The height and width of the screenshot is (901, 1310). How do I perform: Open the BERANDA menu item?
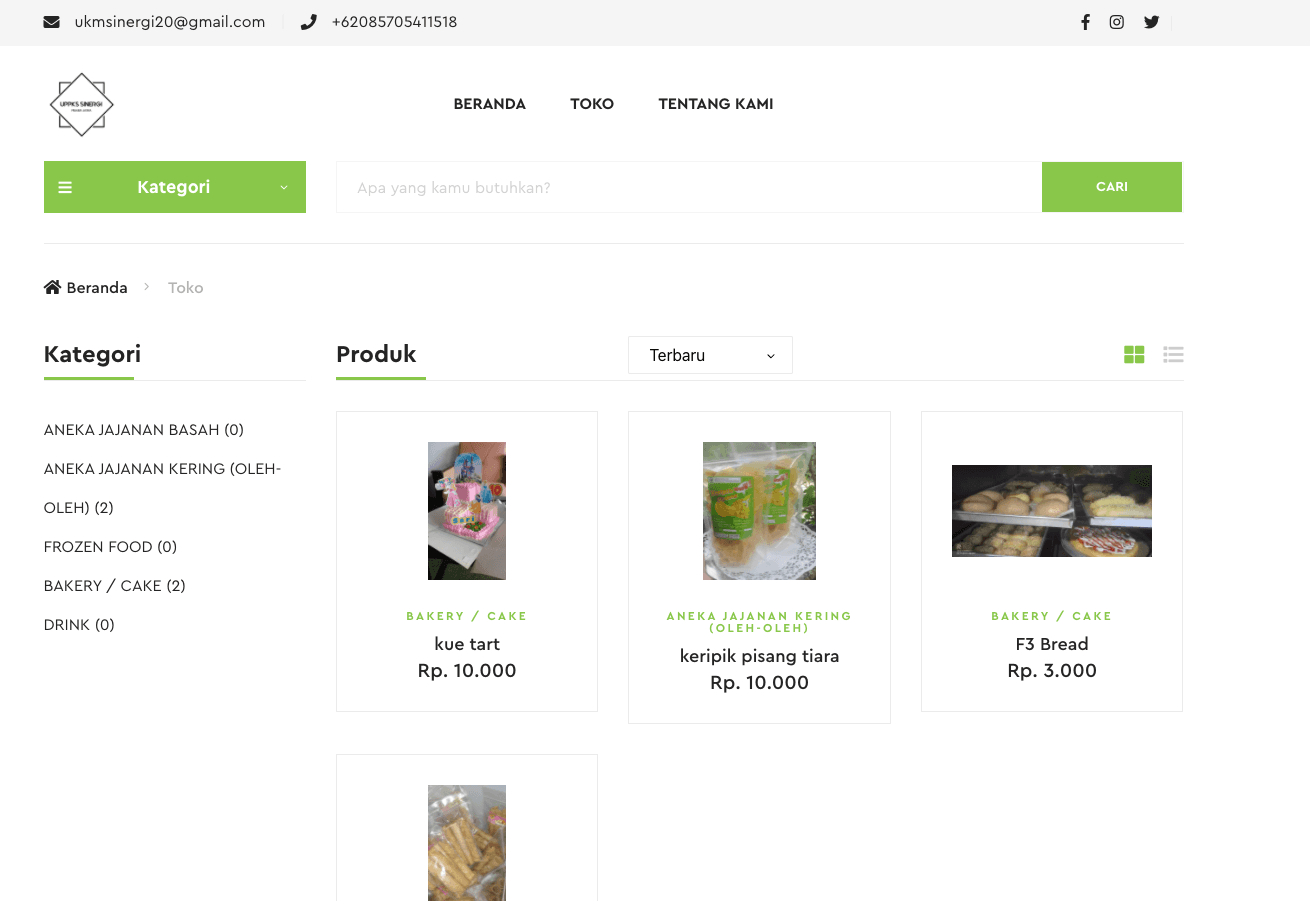(489, 104)
